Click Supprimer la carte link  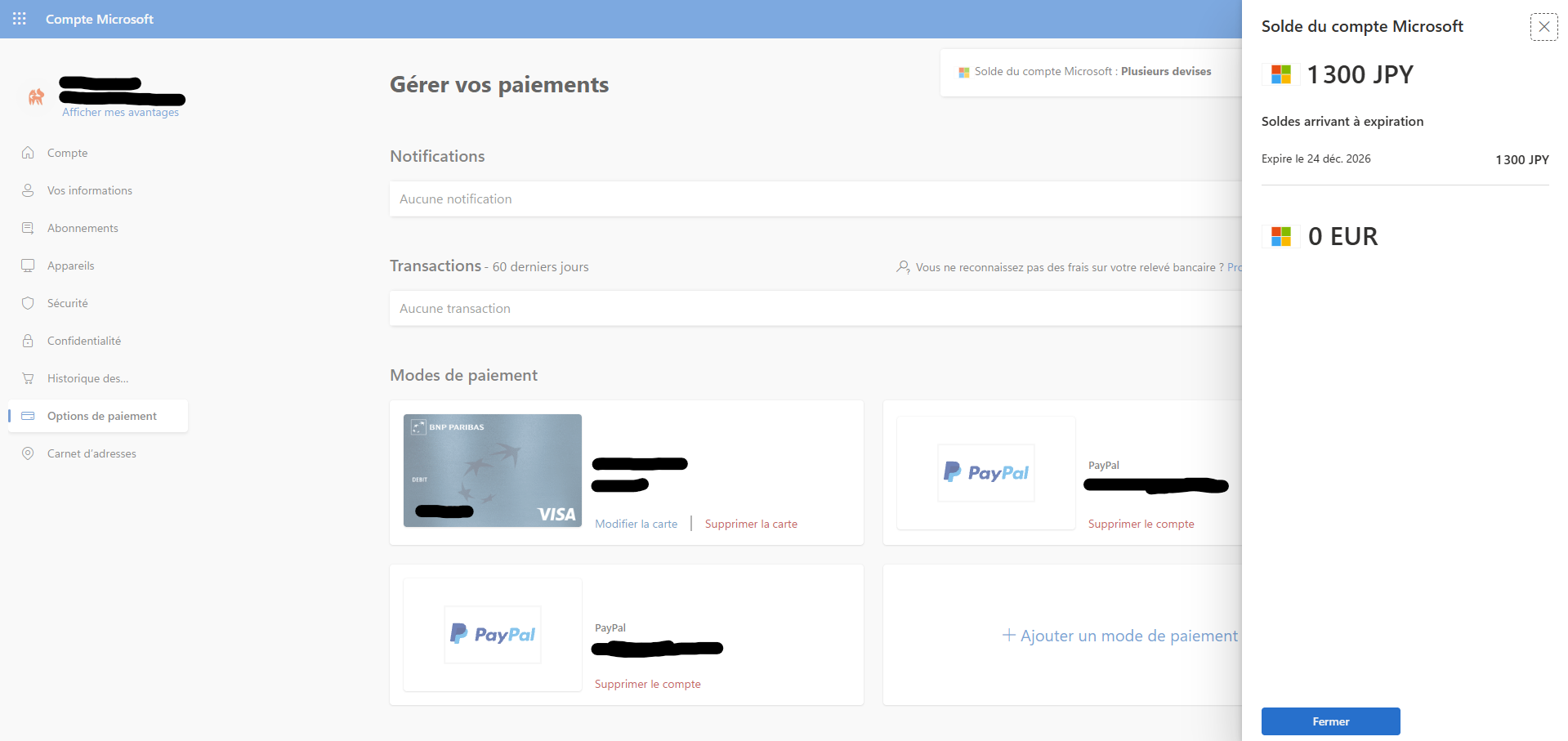[751, 524]
